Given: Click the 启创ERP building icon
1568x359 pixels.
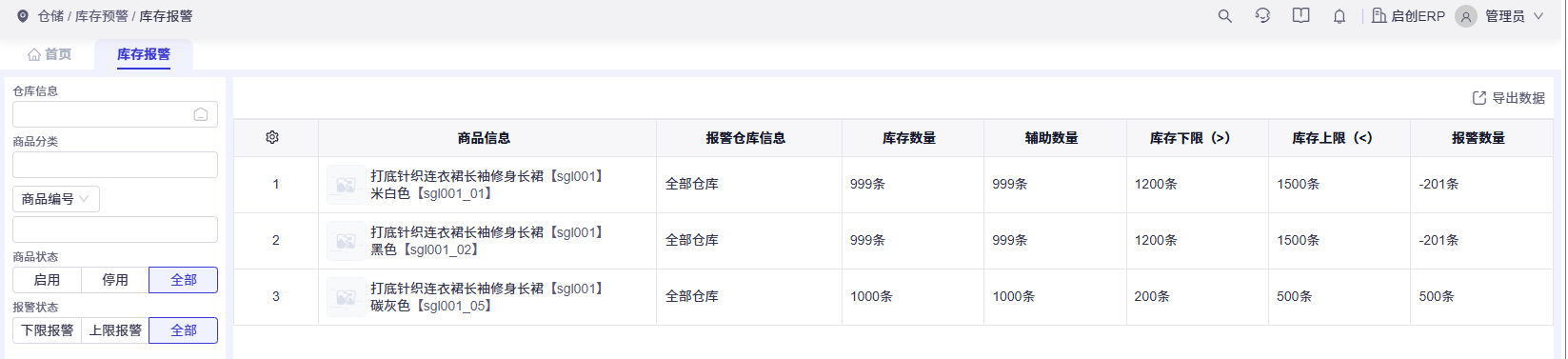Looking at the screenshot, I should (x=1379, y=16).
